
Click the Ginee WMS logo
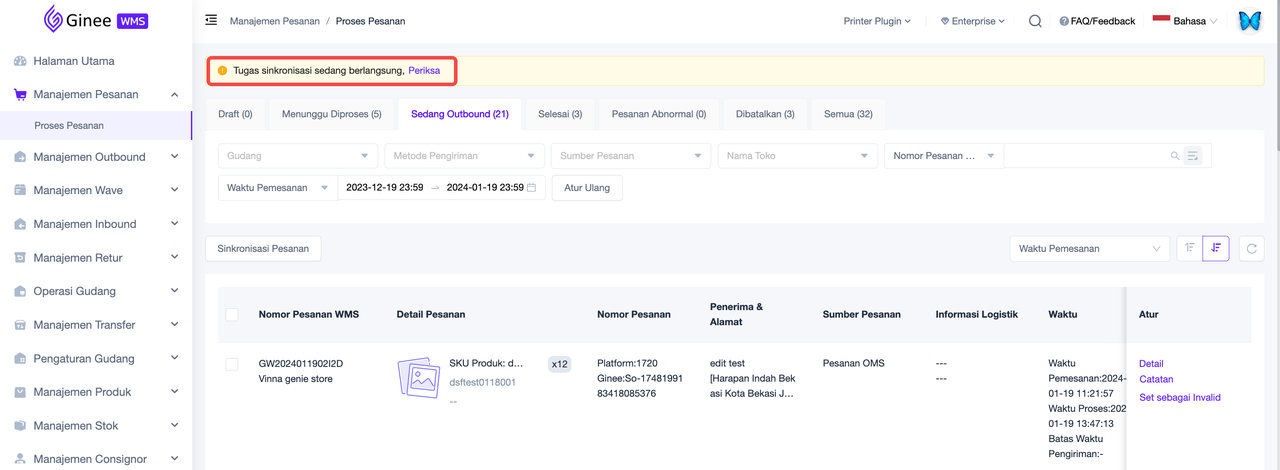96,19
